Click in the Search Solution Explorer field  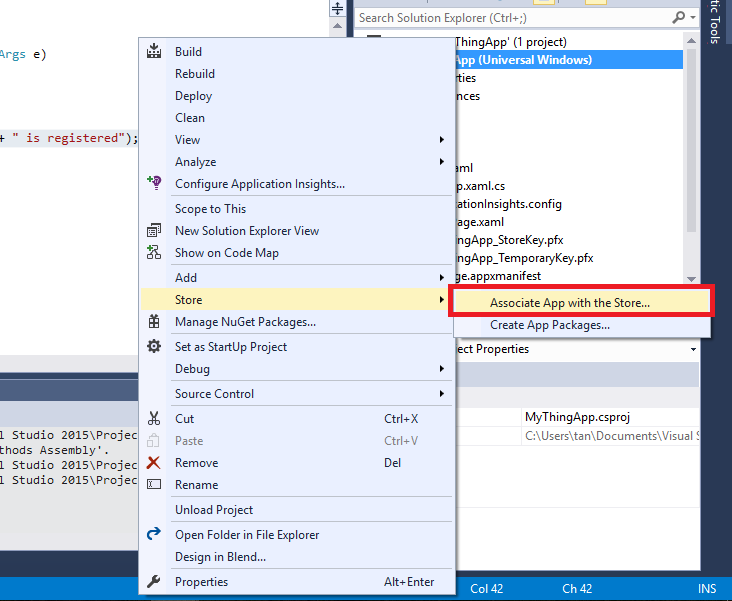tap(510, 17)
